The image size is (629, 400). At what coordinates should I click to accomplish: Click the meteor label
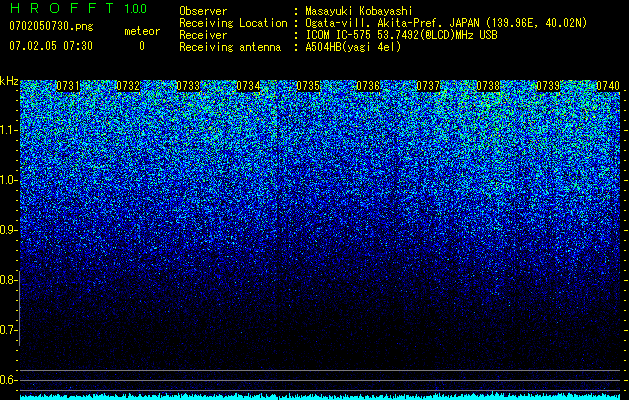pos(142,31)
